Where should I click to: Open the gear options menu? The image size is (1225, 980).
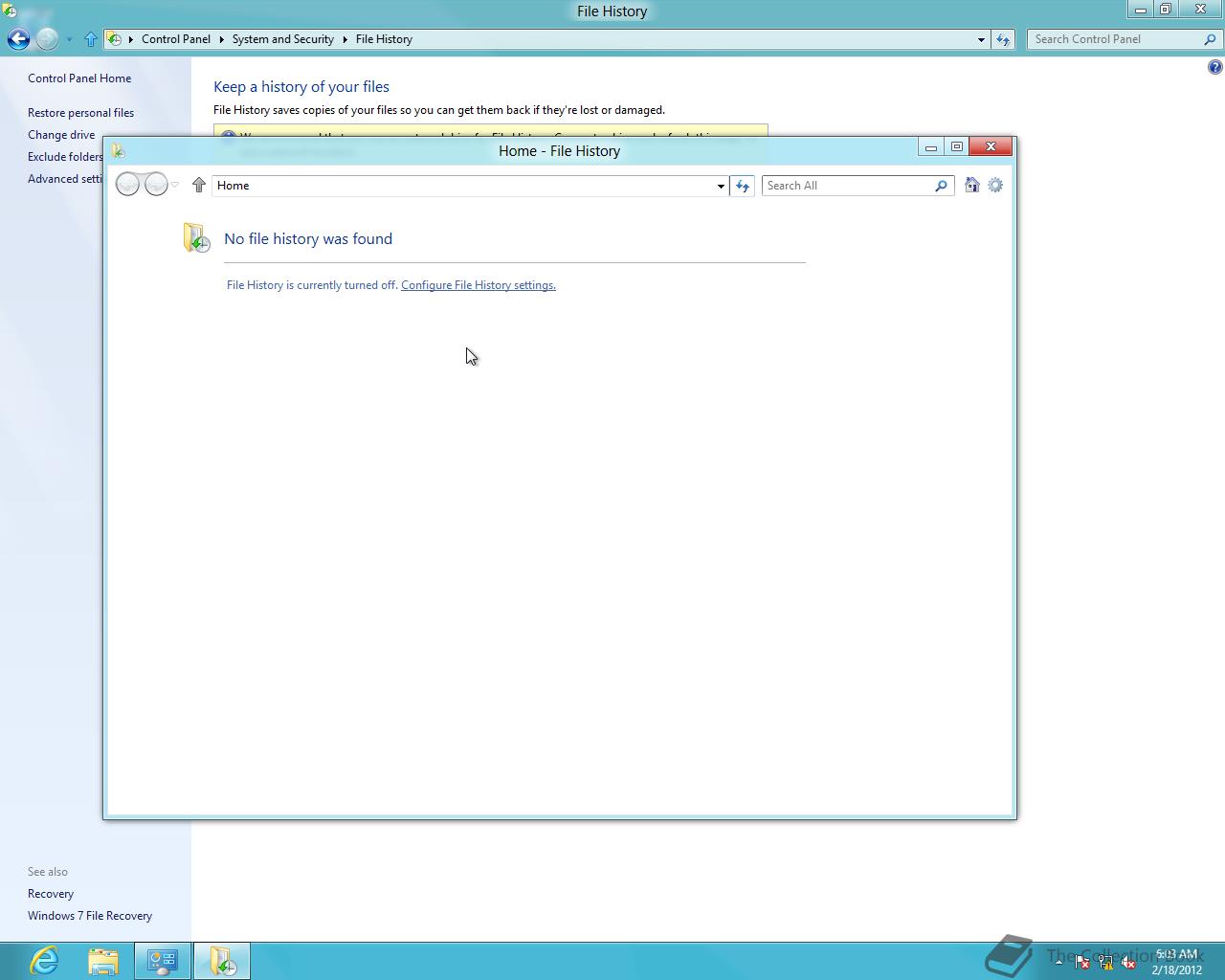pos(995,185)
